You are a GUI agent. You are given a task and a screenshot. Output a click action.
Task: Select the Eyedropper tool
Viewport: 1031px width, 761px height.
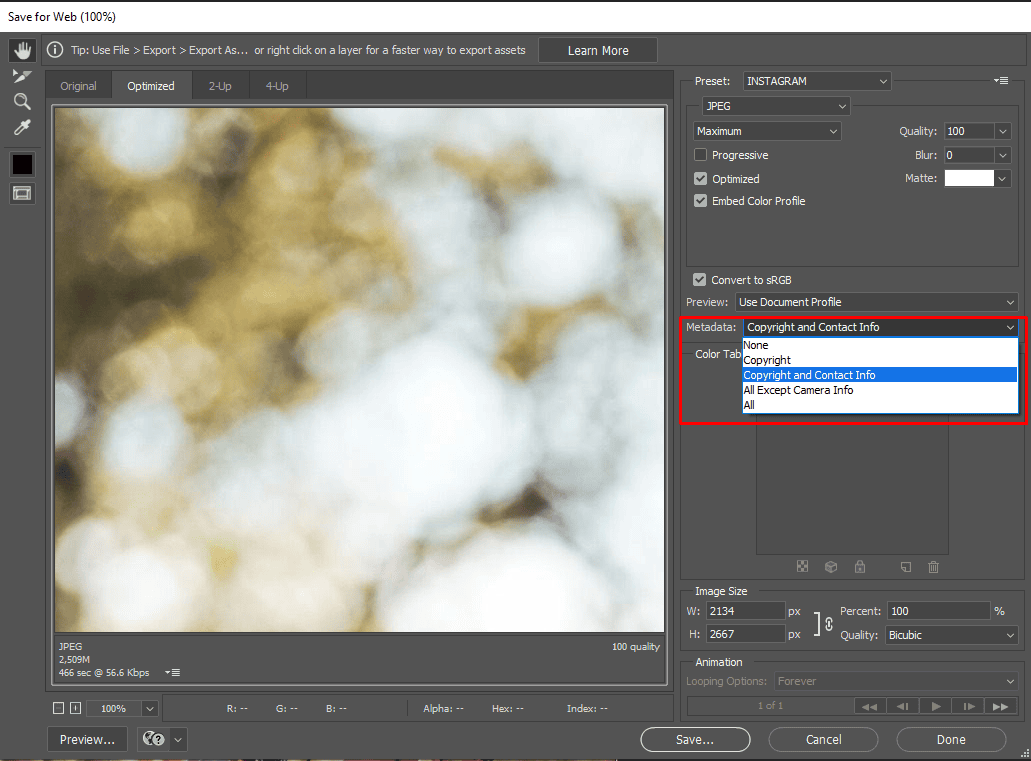(x=22, y=127)
